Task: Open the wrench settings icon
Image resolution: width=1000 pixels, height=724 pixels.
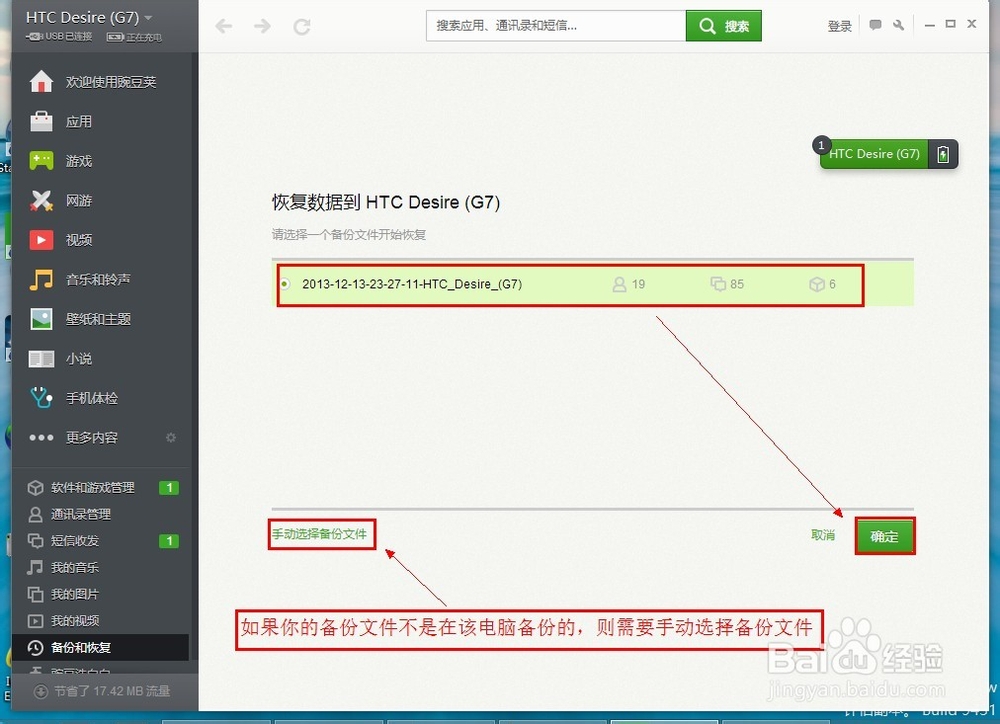Action: coord(899,26)
